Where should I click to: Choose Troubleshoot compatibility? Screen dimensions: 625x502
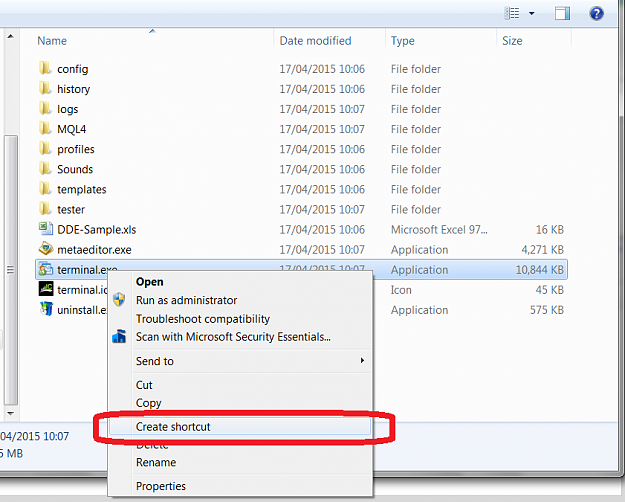click(203, 319)
